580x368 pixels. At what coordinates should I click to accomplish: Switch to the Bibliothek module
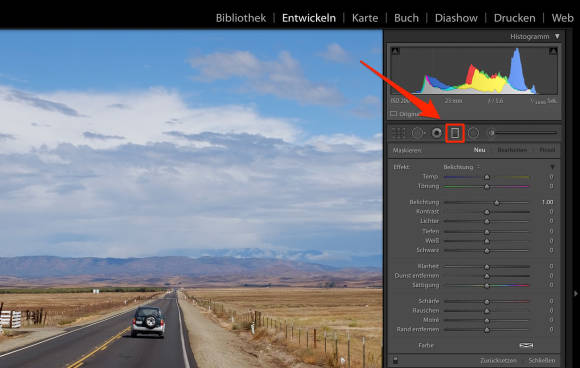point(241,18)
